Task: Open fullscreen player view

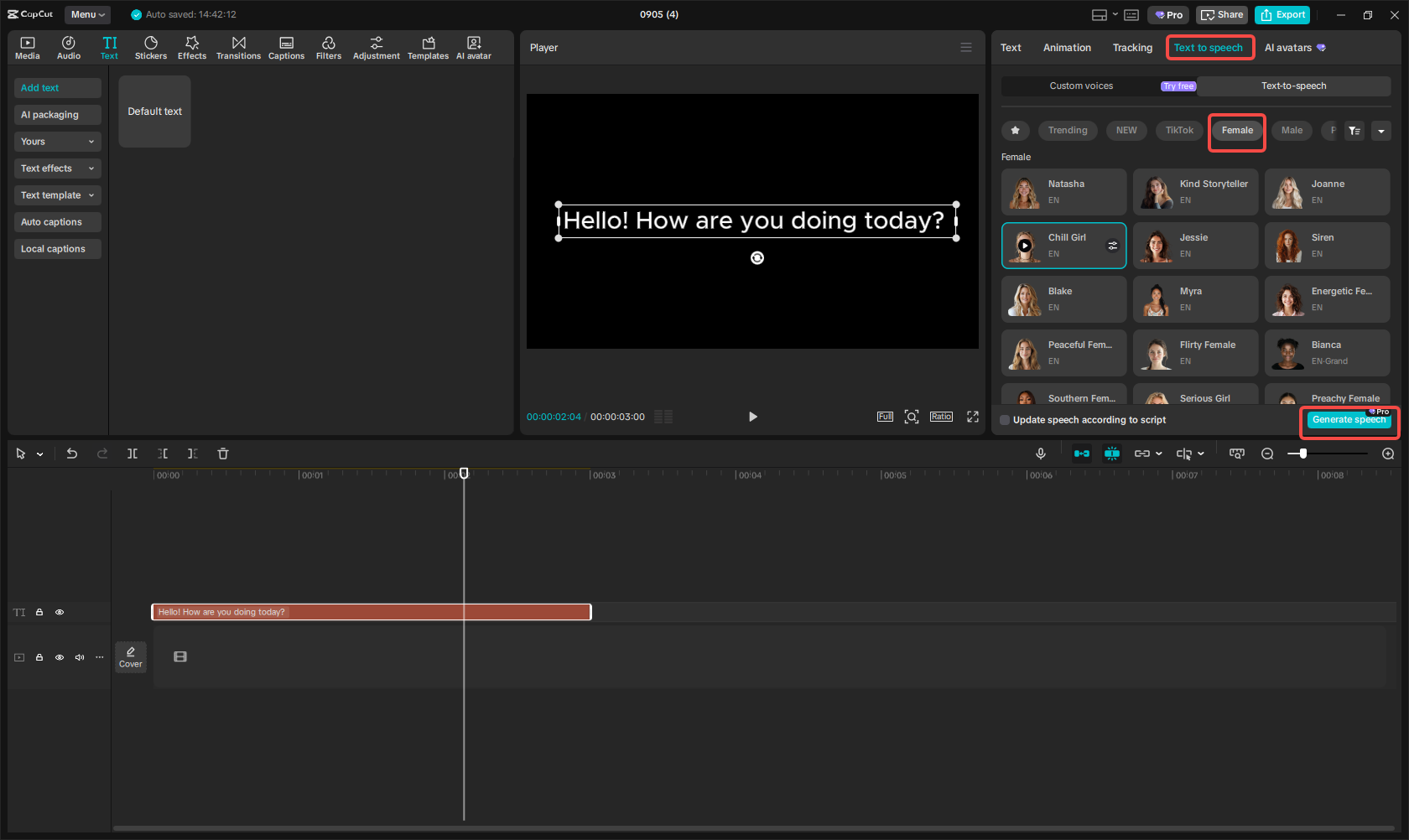Action: point(973,417)
